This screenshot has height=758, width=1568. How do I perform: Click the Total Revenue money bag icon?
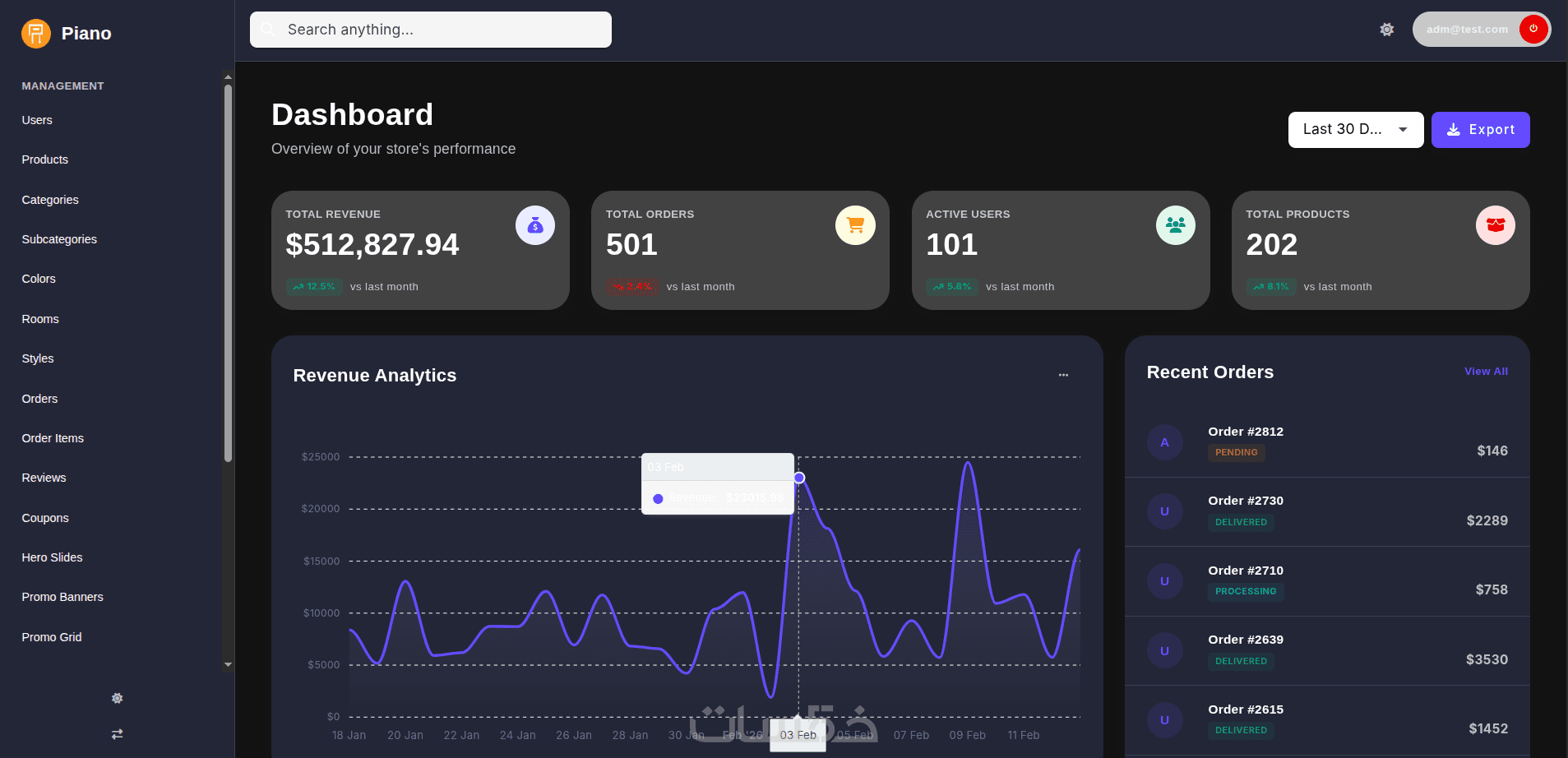pyautogui.click(x=535, y=225)
